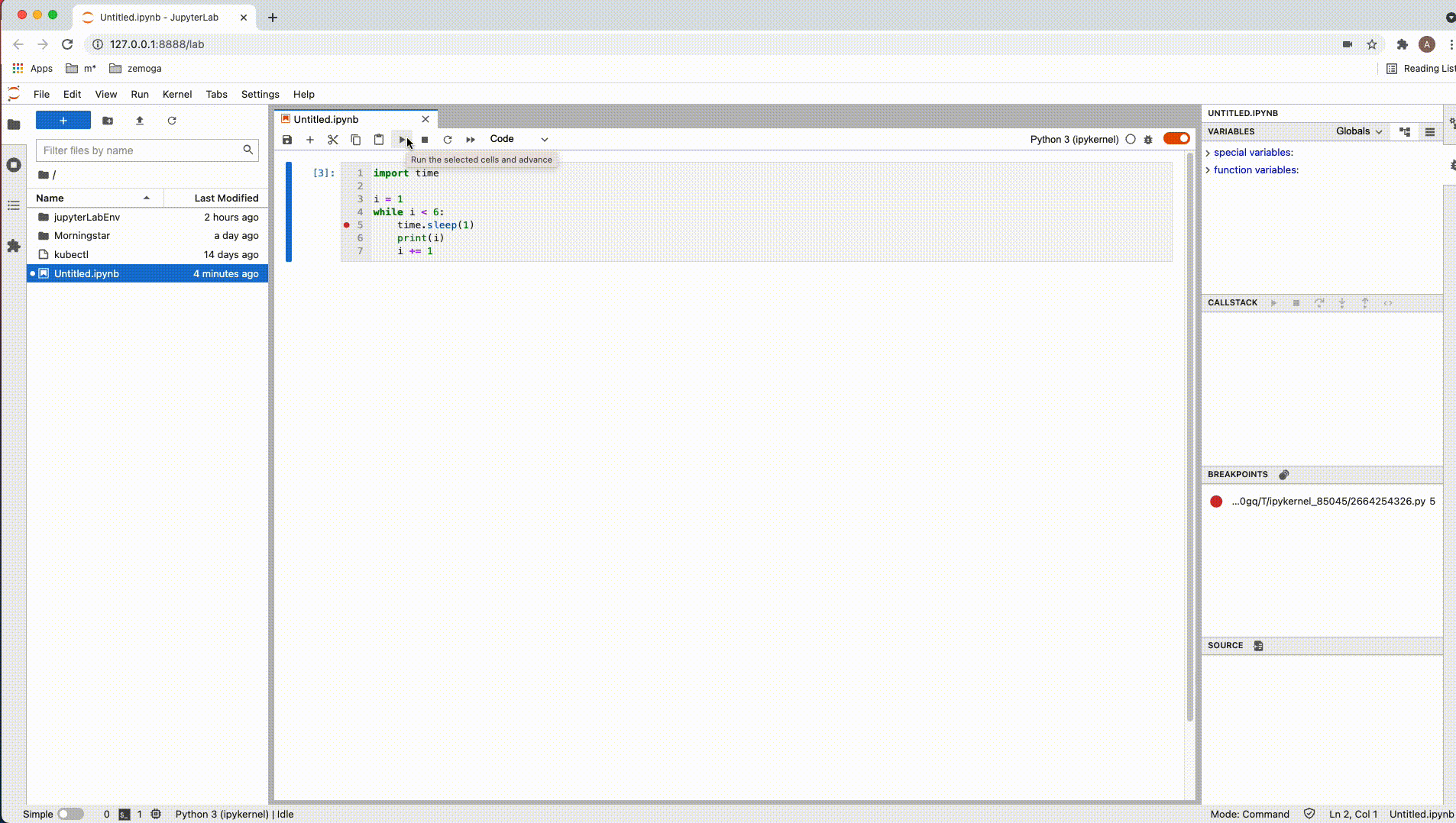
Task: Toggle Simple interface mode switch
Action: point(71,814)
